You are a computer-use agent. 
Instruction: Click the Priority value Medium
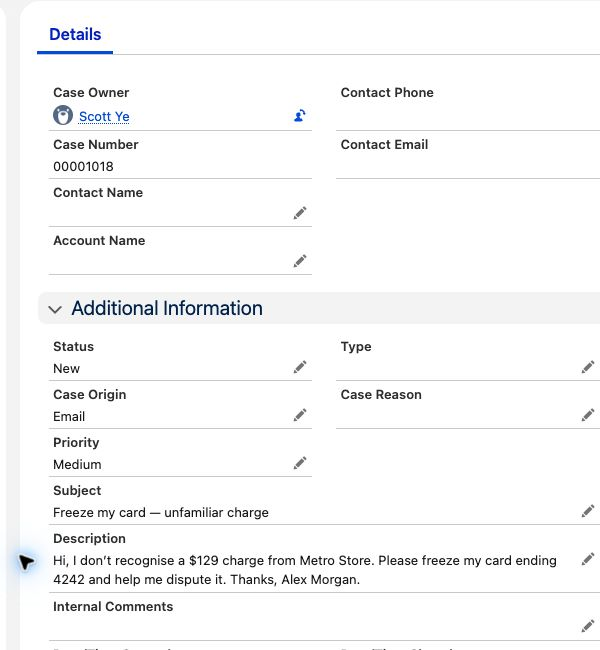(x=77, y=465)
